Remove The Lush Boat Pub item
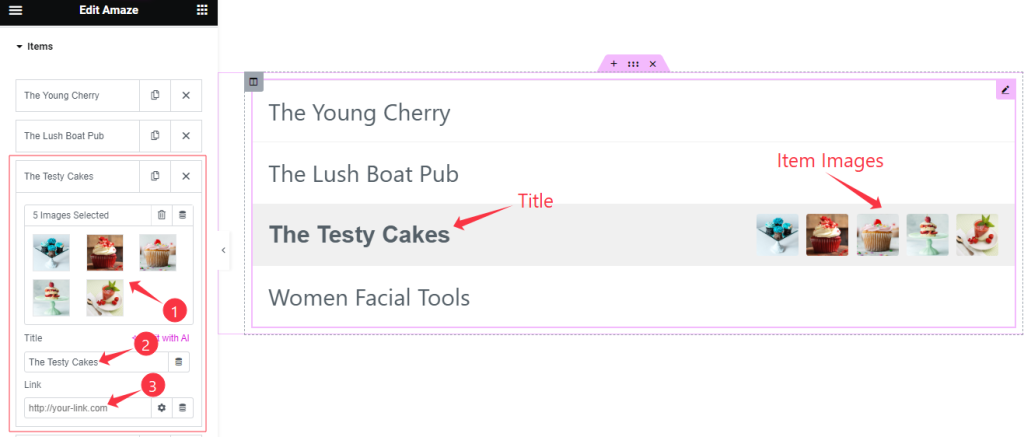Viewport: 1024px width, 437px height. (x=186, y=136)
